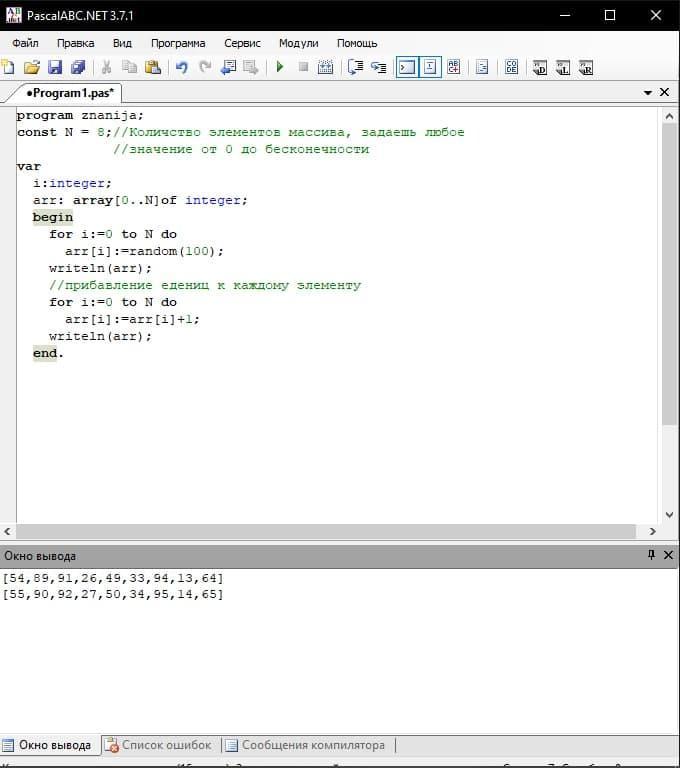The image size is (680, 768).
Task: Click the CODE toolbar icon
Action: pyautogui.click(x=511, y=67)
